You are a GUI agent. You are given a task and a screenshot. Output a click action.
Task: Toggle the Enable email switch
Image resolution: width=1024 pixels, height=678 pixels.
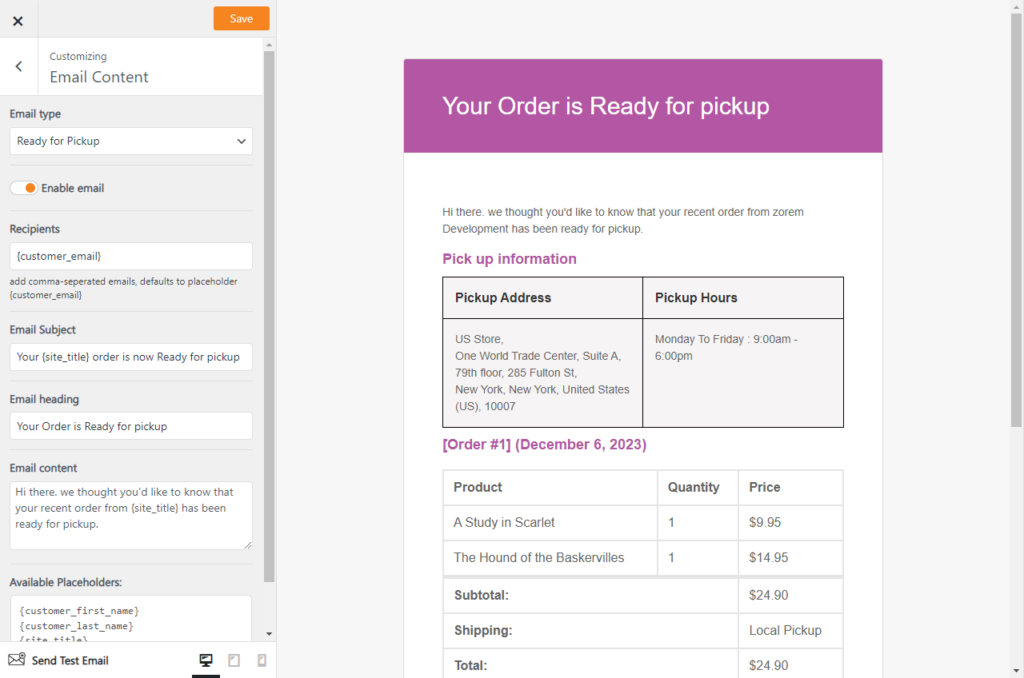point(24,188)
